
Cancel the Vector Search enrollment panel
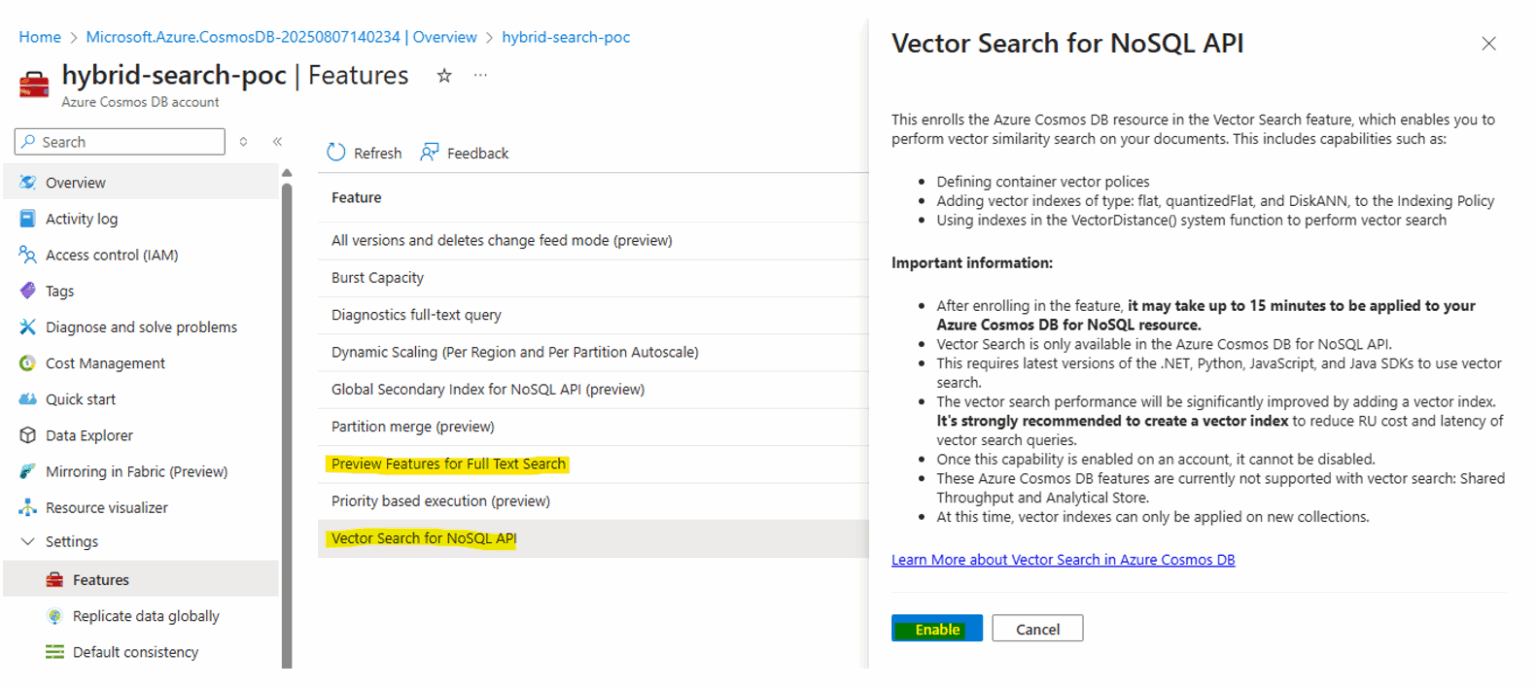click(x=1037, y=628)
